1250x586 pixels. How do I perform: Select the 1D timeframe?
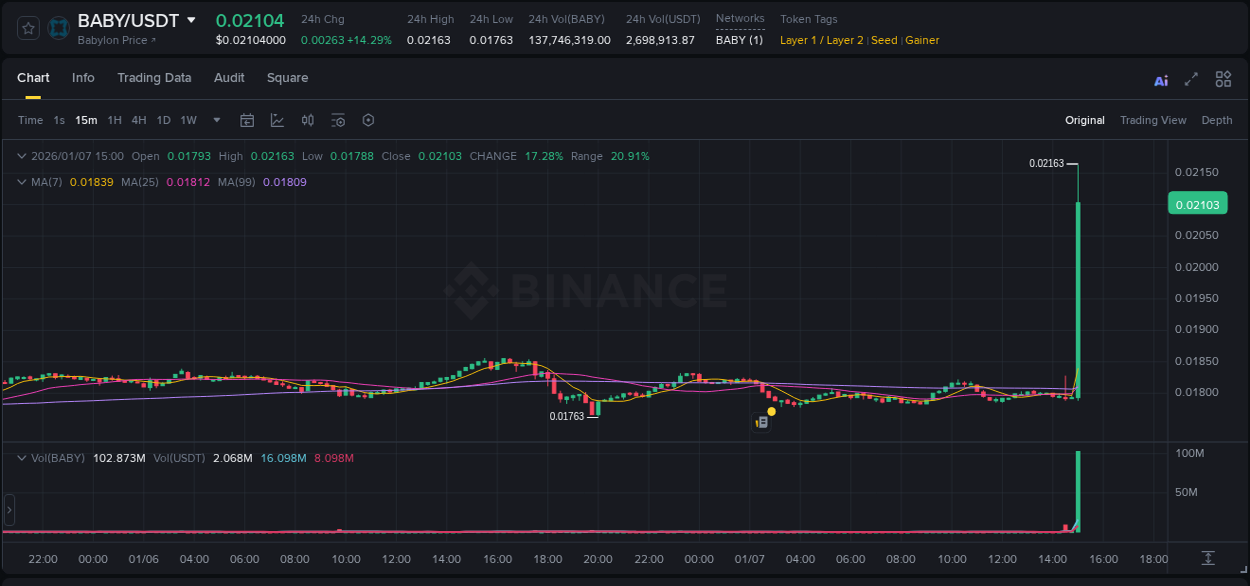point(163,120)
